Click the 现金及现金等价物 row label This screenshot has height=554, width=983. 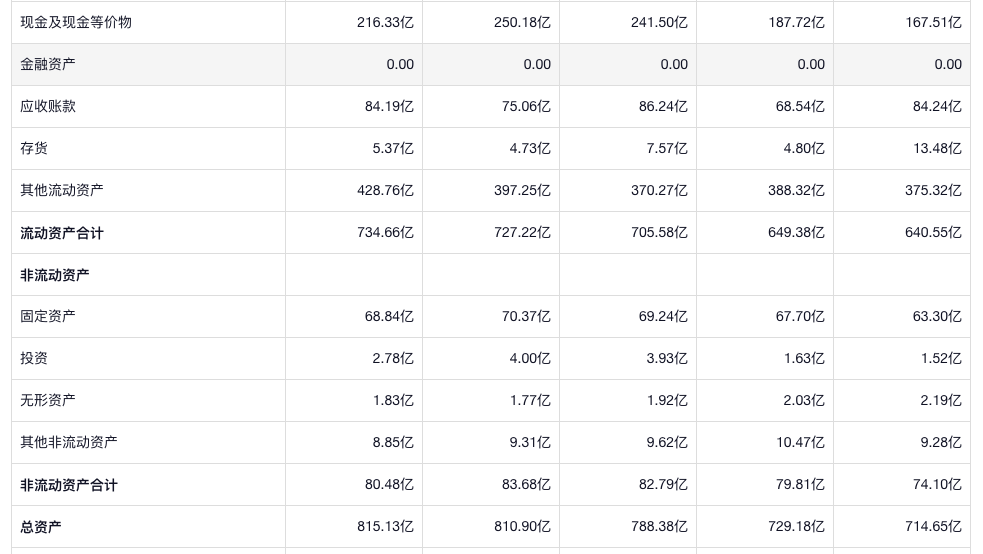(x=76, y=22)
